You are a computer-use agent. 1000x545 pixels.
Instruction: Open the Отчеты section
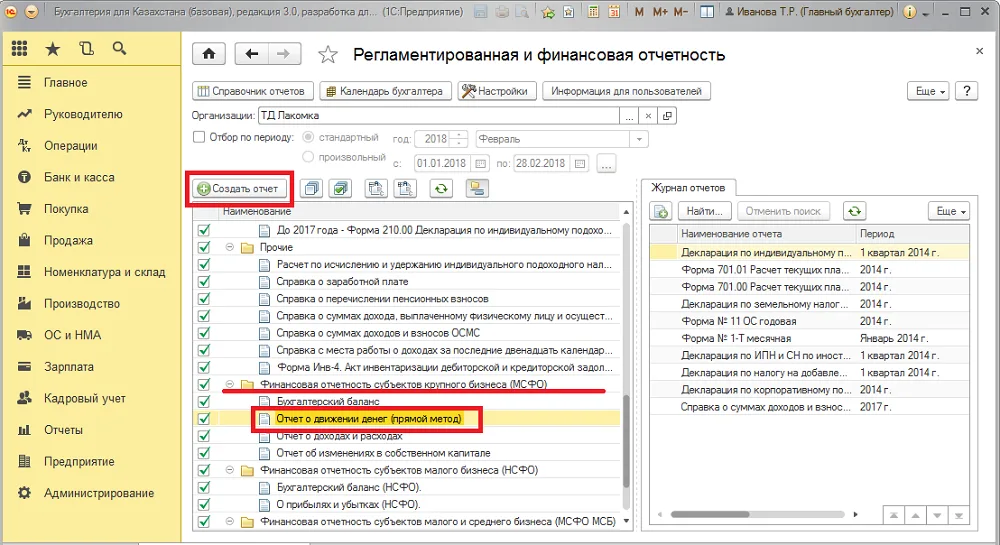click(x=63, y=430)
